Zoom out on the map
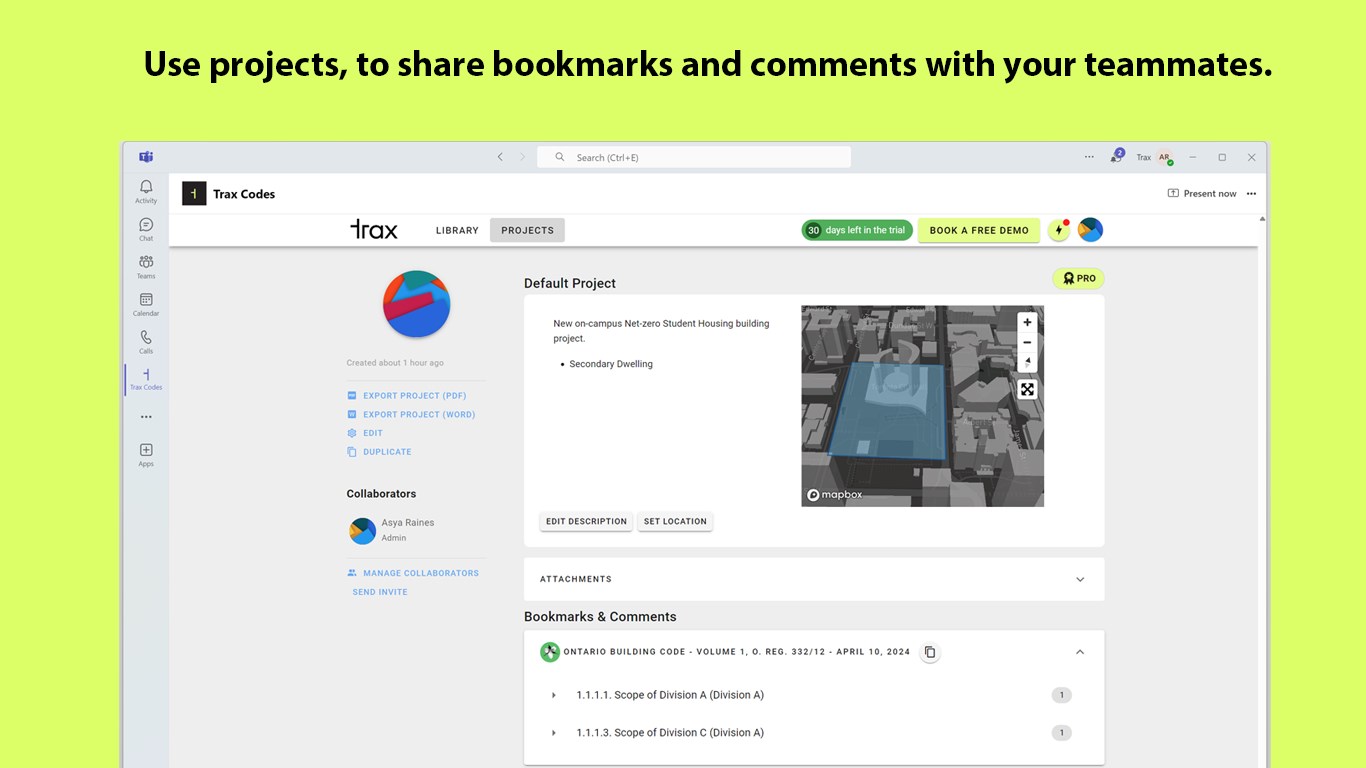The height and width of the screenshot is (768, 1366). (x=1027, y=343)
